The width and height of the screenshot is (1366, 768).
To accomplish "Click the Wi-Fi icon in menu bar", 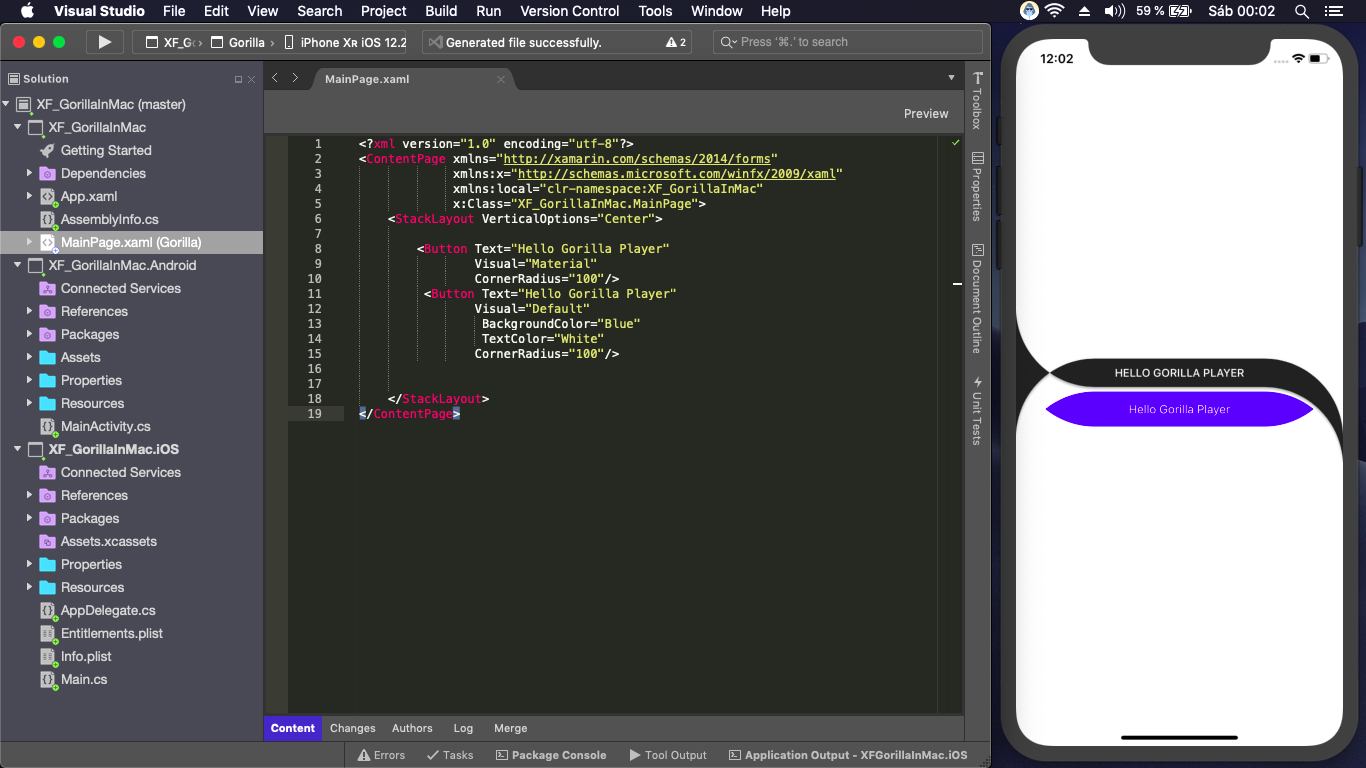I will 1055,11.
